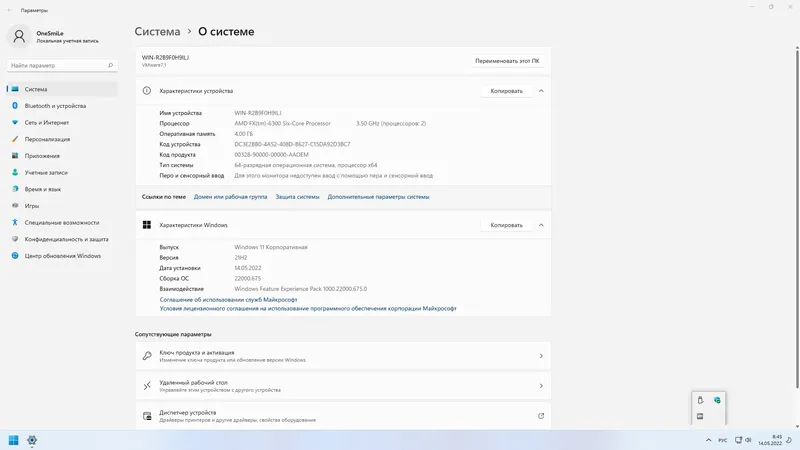
Task: Click Переименовать этот ПК button
Action: 507,61
